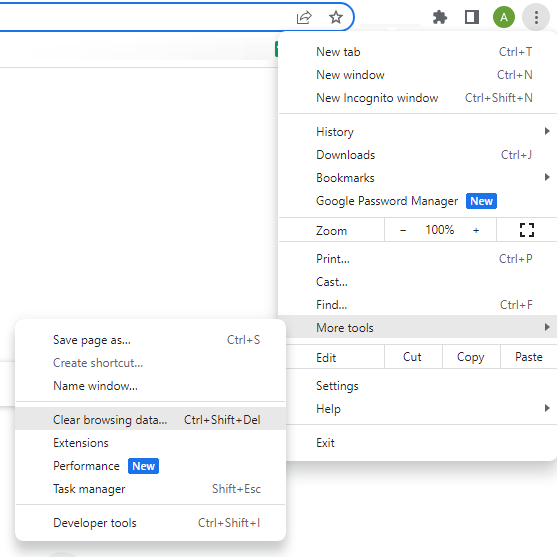Open Extensions from More tools submenu
This screenshot has width=557, height=557.
(x=150, y=443)
